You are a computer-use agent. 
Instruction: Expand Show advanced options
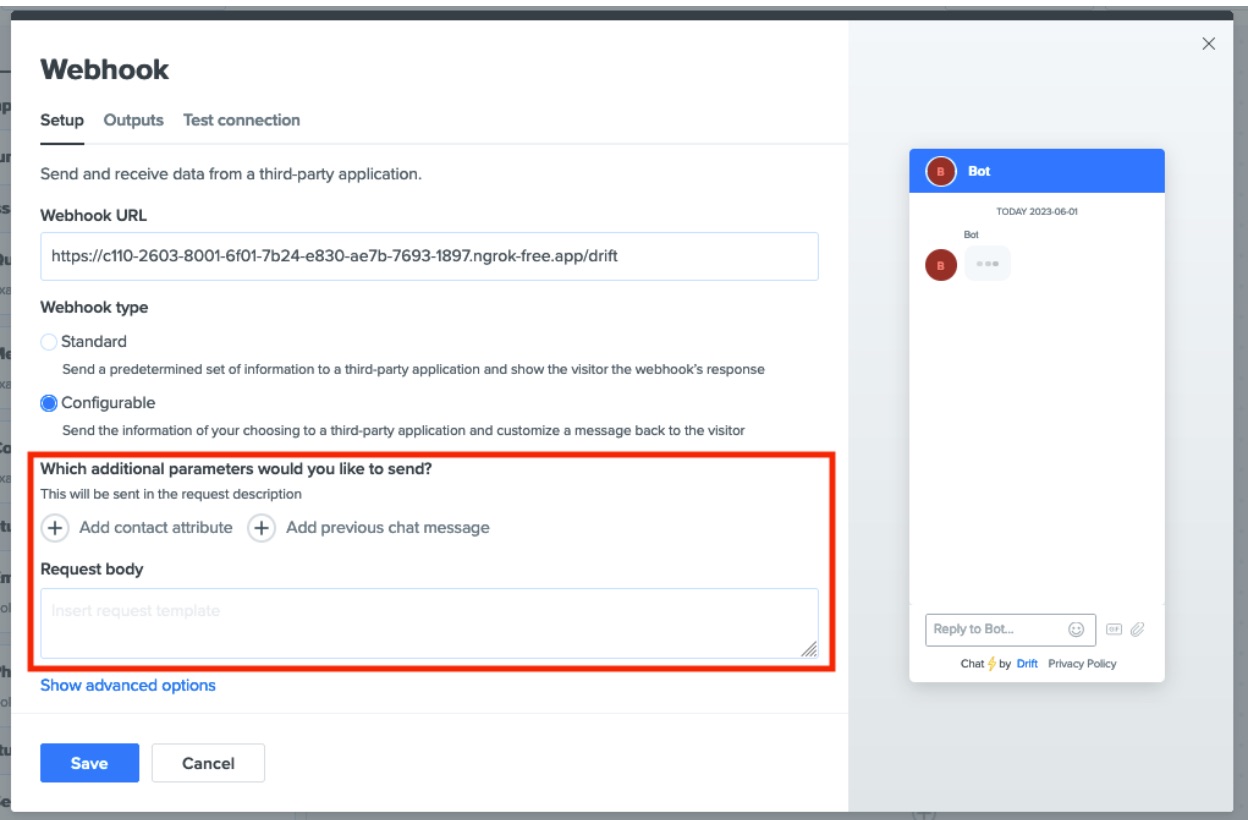128,685
